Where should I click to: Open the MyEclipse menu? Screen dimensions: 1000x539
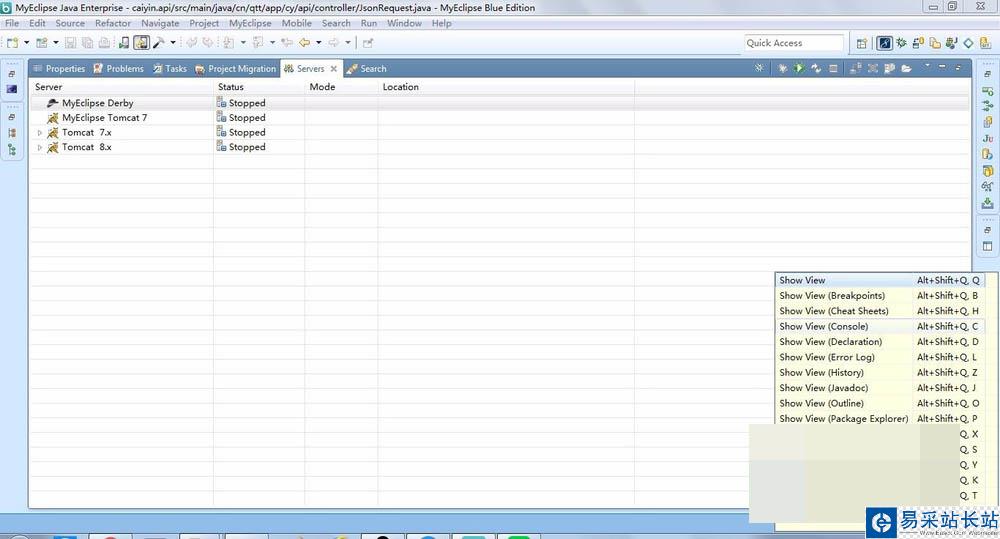(250, 23)
